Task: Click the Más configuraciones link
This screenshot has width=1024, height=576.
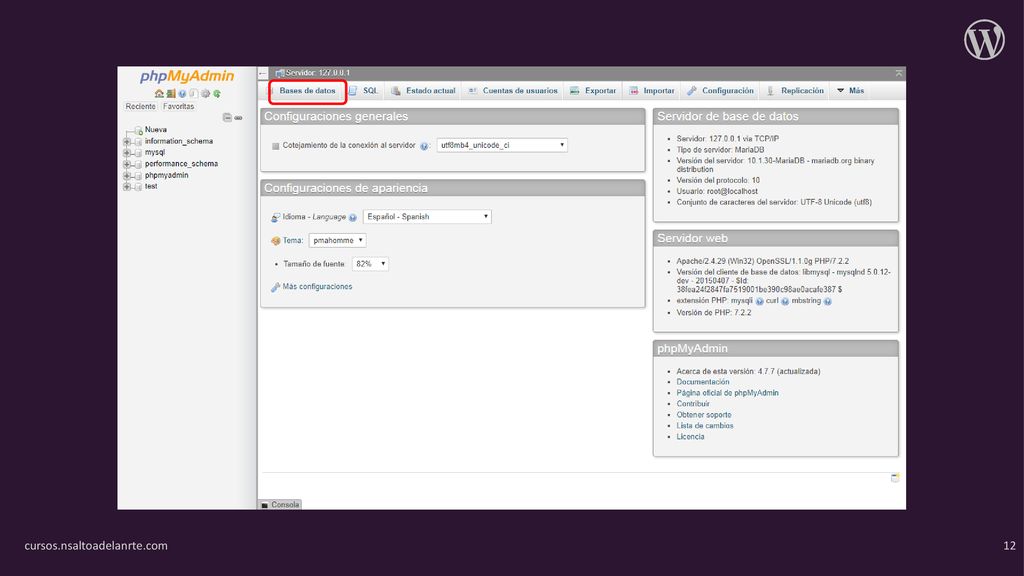Action: 317,287
